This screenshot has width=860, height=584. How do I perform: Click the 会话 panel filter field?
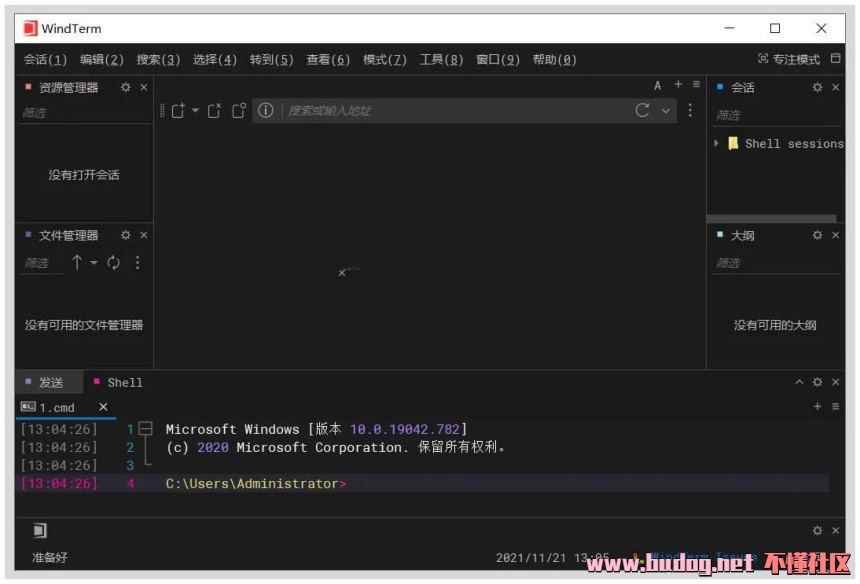click(776, 115)
